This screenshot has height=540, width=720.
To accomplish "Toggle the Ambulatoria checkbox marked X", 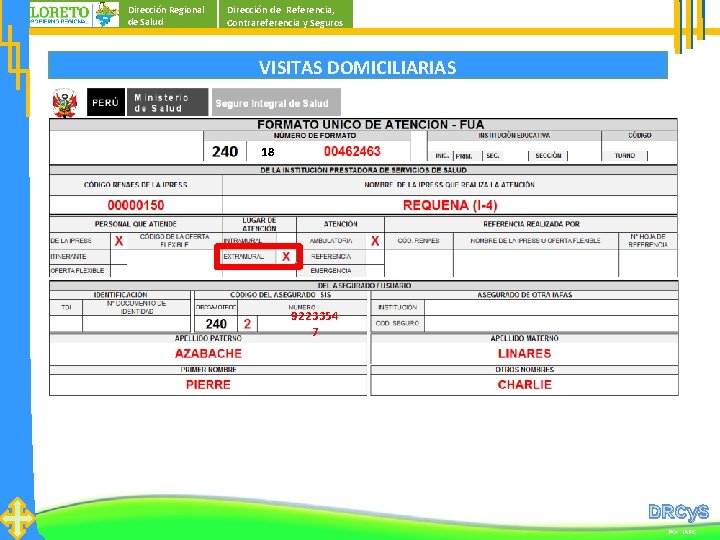I will click(x=375, y=241).
